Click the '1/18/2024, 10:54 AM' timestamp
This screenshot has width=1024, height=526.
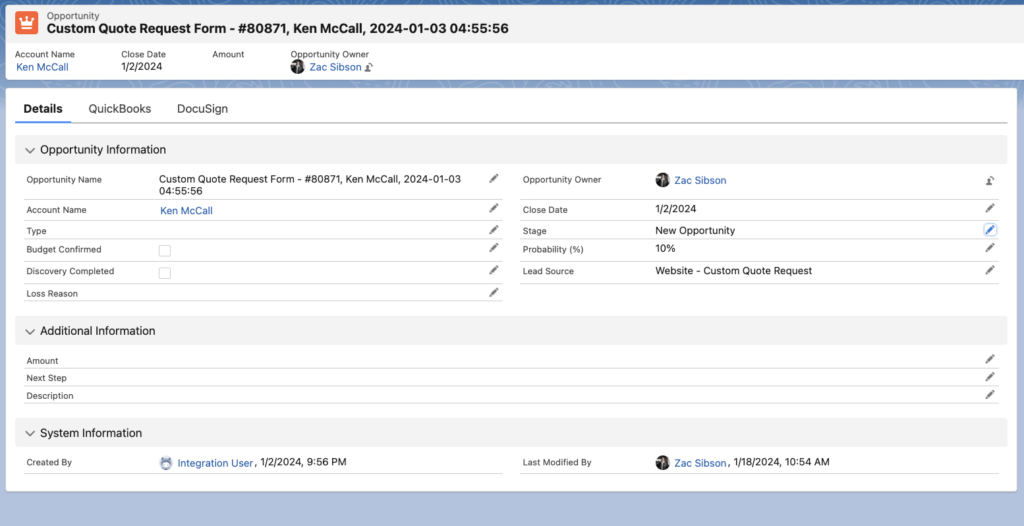pyautogui.click(x=782, y=463)
